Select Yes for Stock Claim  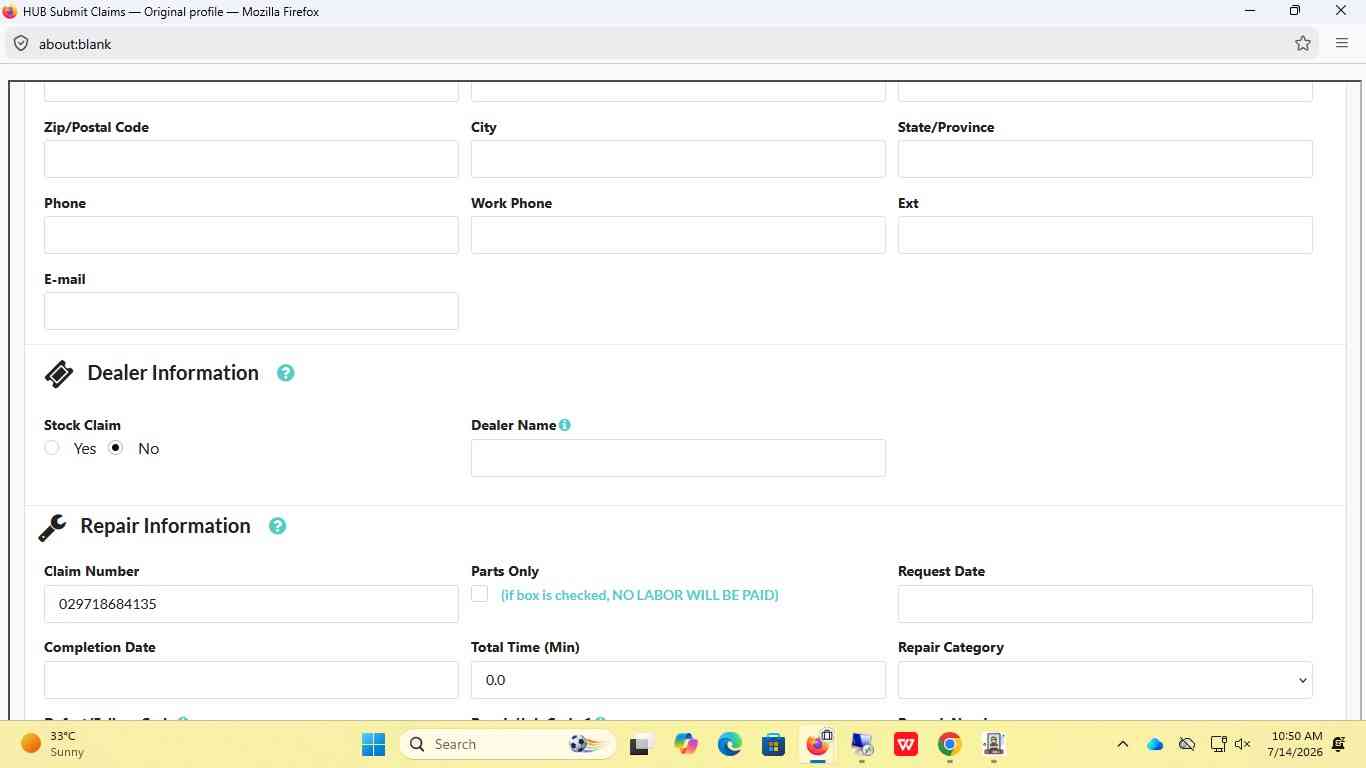tap(52, 448)
